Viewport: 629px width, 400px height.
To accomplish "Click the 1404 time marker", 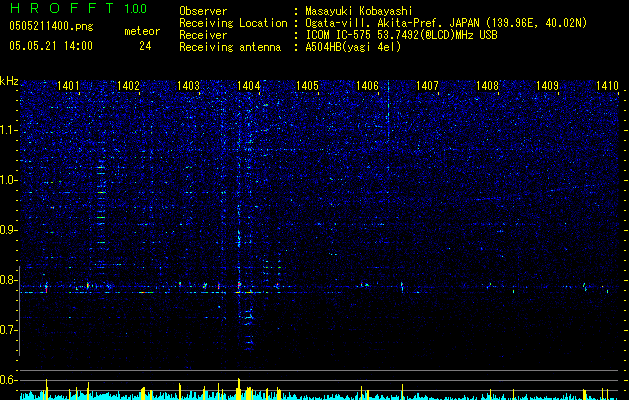I will point(248,85).
